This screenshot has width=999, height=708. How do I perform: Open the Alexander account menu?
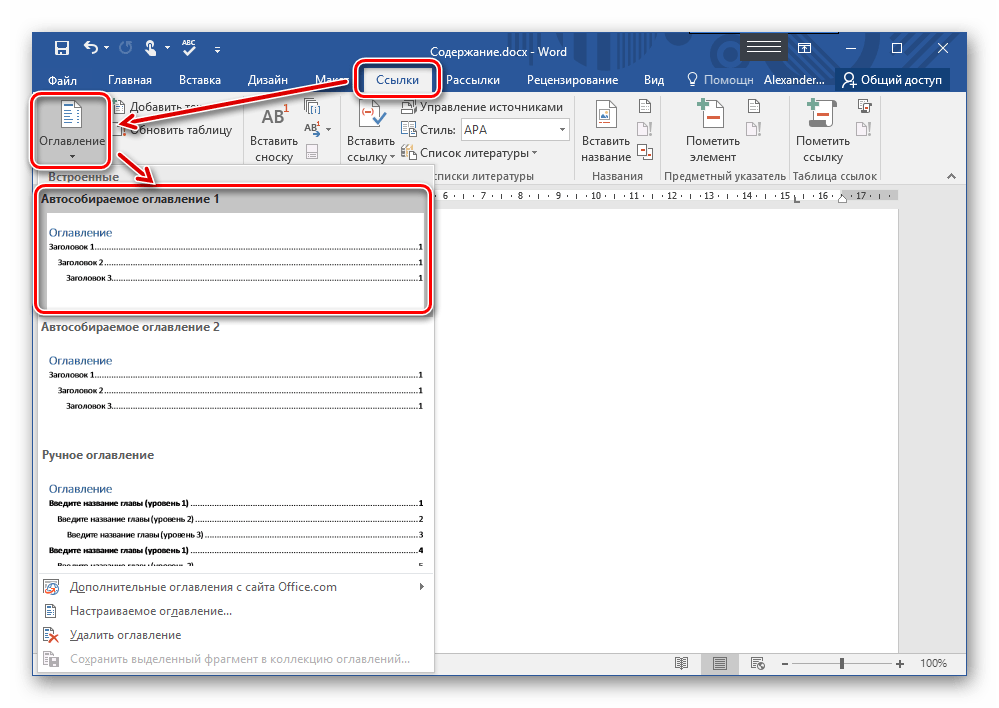794,80
